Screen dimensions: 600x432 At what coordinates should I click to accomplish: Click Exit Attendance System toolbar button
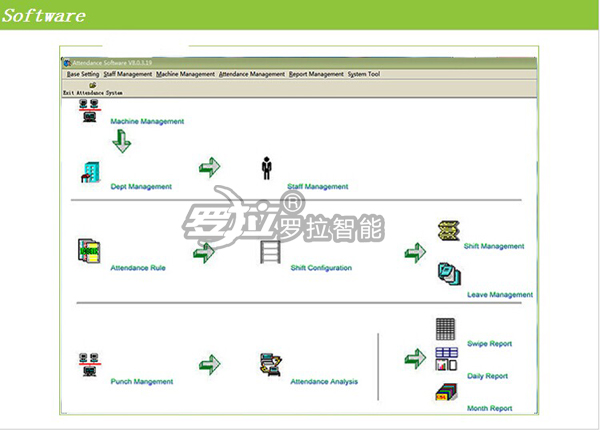point(92,88)
